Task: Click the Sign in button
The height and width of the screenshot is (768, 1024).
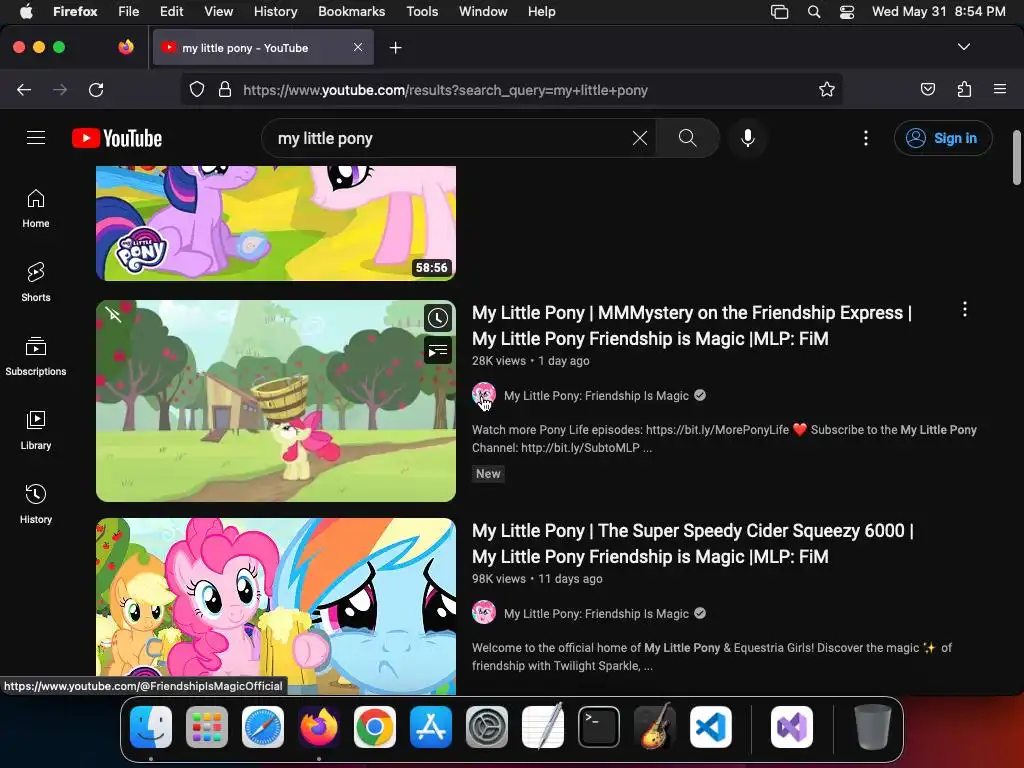Action: coord(943,138)
